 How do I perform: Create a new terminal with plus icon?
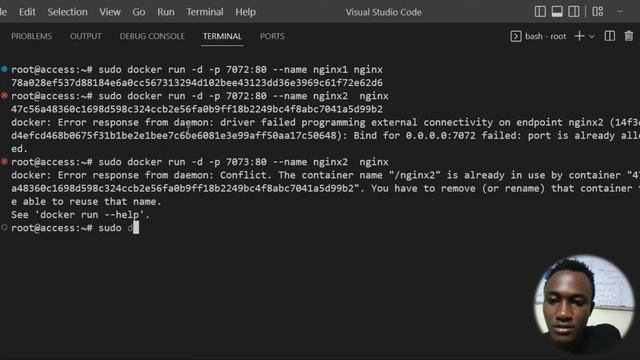click(579, 36)
